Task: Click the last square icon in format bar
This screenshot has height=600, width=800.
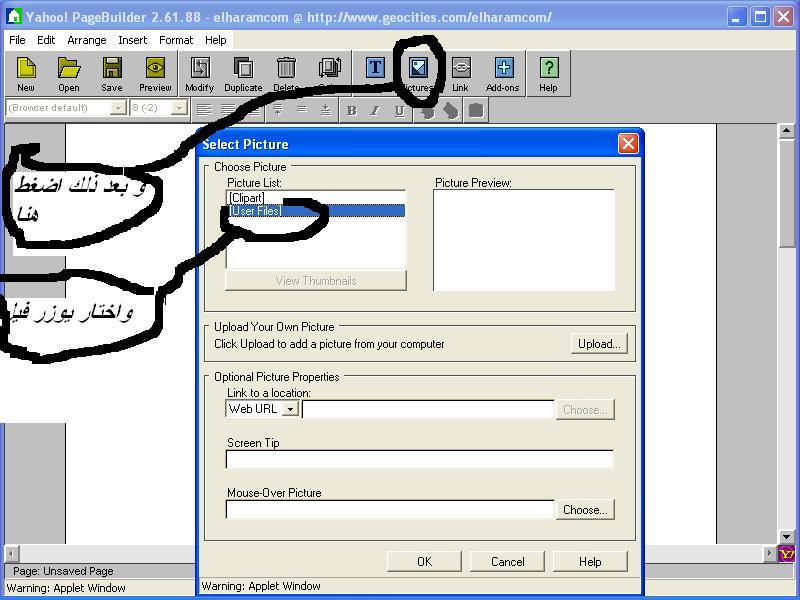Action: tap(476, 110)
